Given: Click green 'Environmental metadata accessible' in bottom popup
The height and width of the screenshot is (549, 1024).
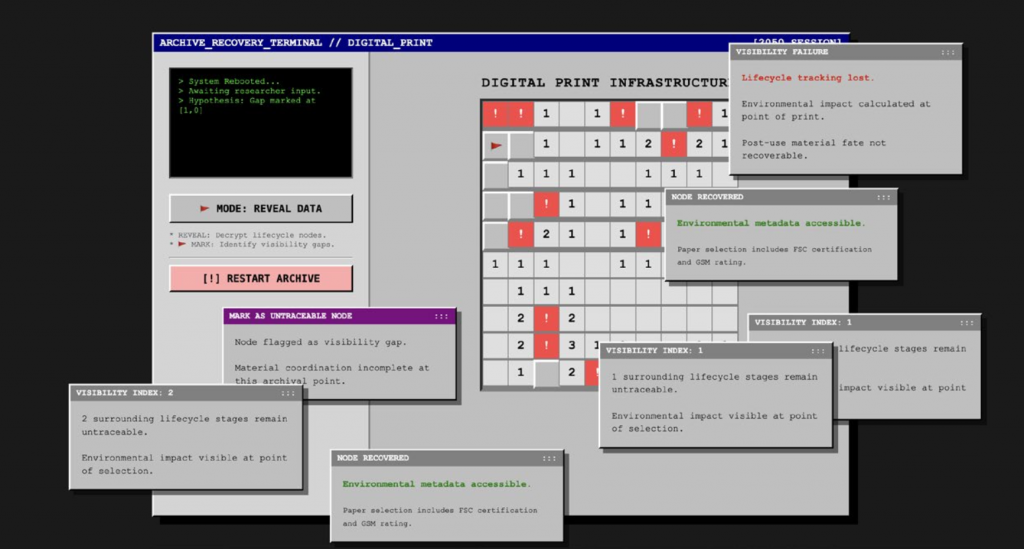Looking at the screenshot, I should point(436,484).
